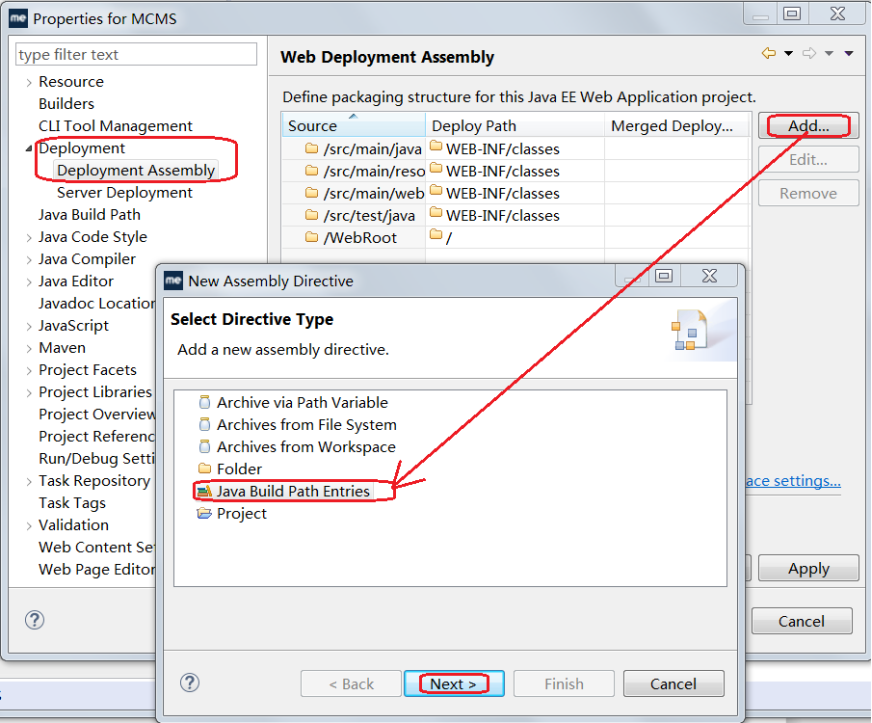The height and width of the screenshot is (723, 872).
Task: Open back history dropdown arrow
Action: (789, 53)
